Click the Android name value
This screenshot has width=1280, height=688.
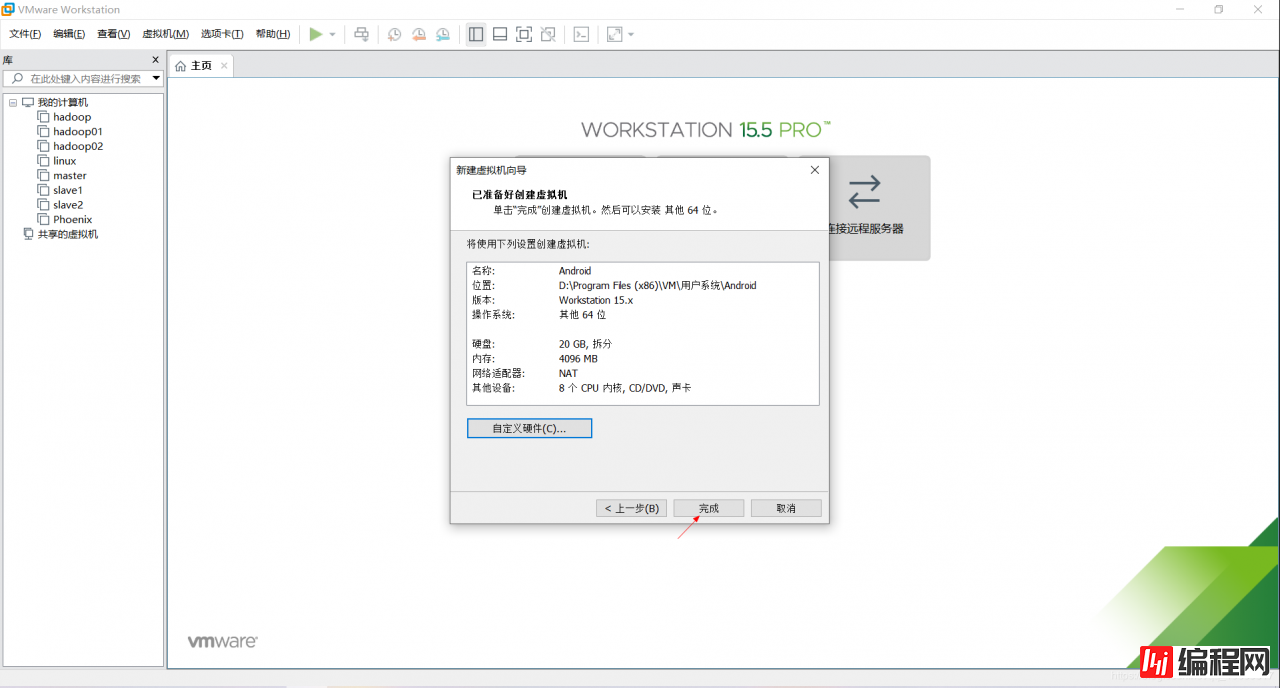point(575,270)
